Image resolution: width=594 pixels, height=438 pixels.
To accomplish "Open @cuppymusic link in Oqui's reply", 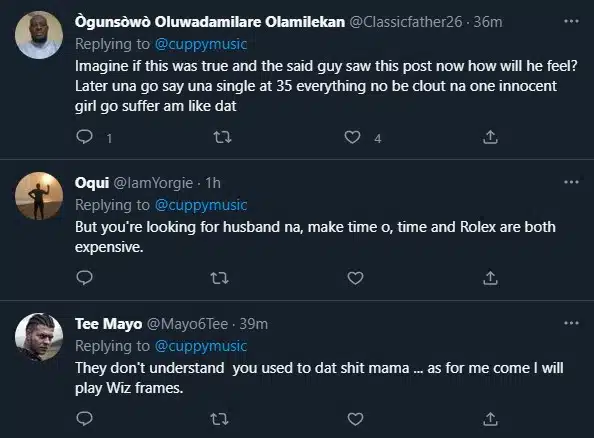I will [x=201, y=205].
